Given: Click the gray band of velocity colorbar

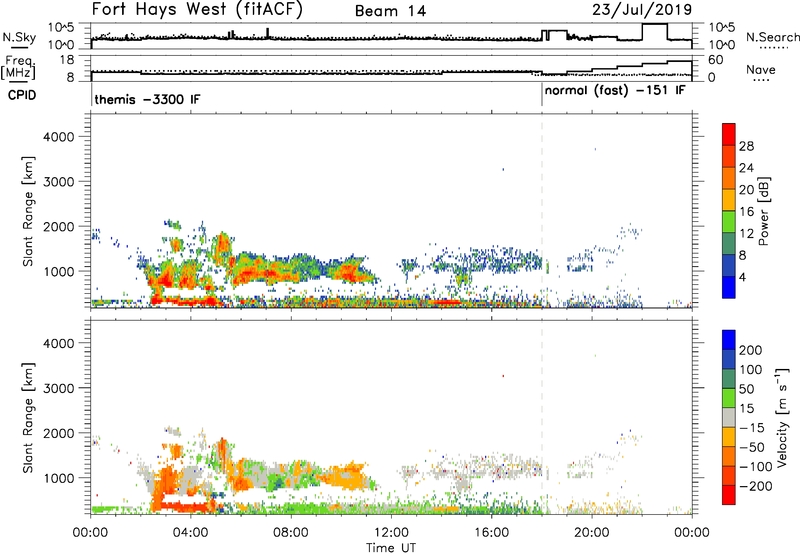Looking at the screenshot, I should click(x=729, y=417).
